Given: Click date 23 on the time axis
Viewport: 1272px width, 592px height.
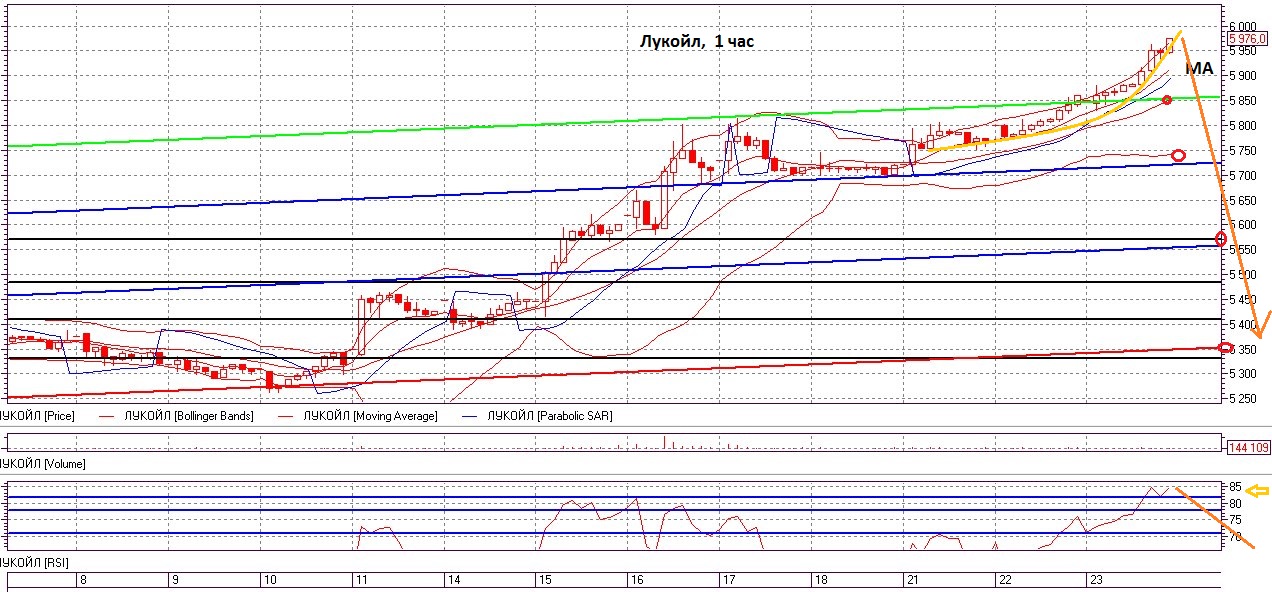Looking at the screenshot, I should coord(1096,580).
